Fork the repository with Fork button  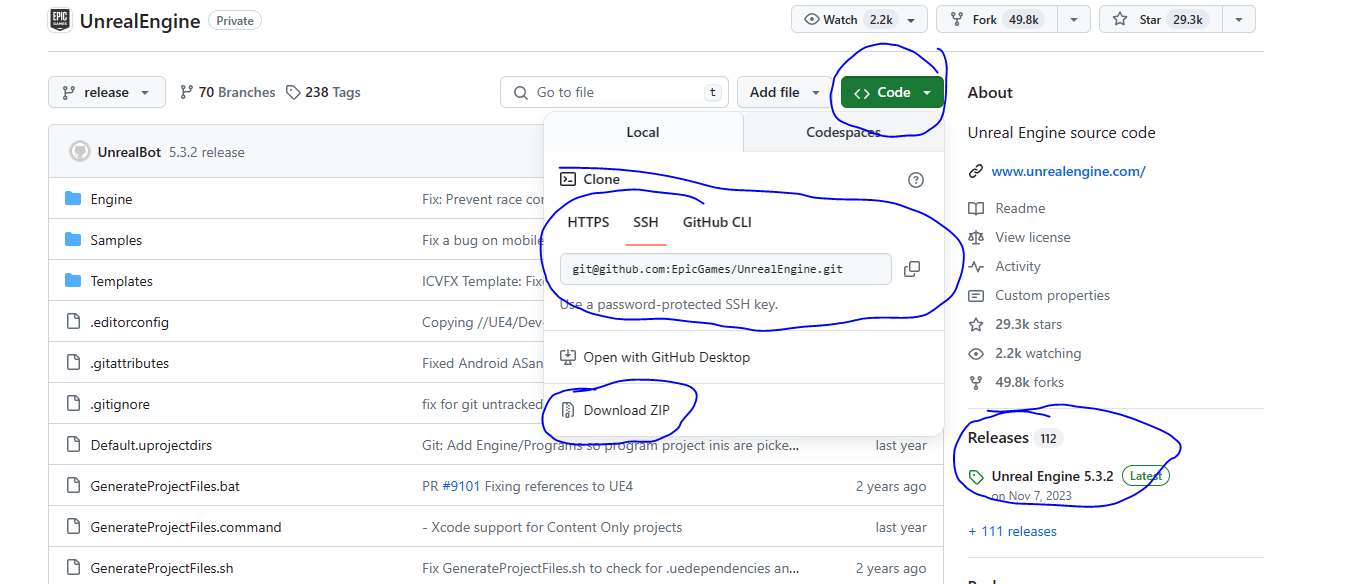[x=996, y=20]
